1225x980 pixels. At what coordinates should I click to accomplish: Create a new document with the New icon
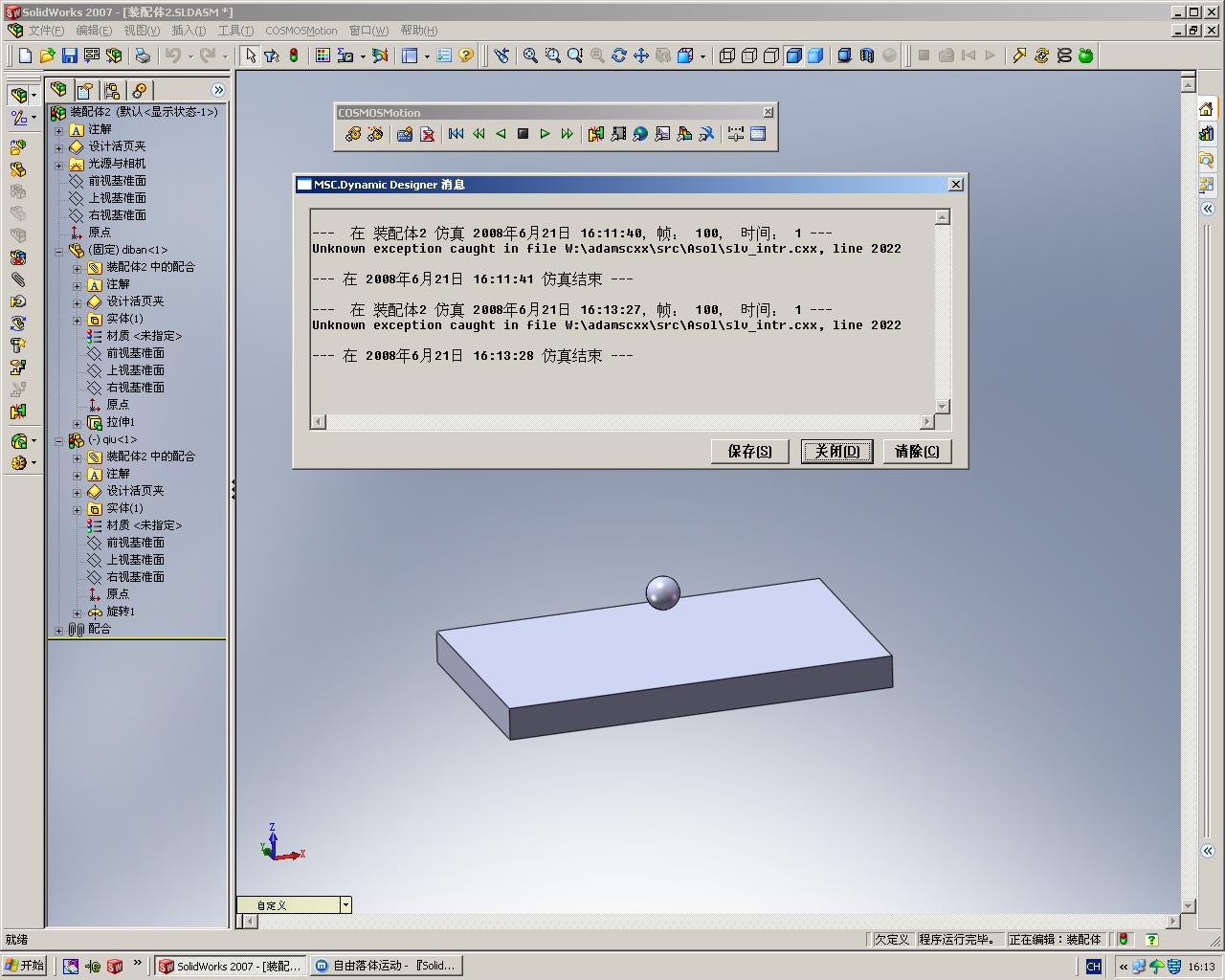[x=25, y=56]
